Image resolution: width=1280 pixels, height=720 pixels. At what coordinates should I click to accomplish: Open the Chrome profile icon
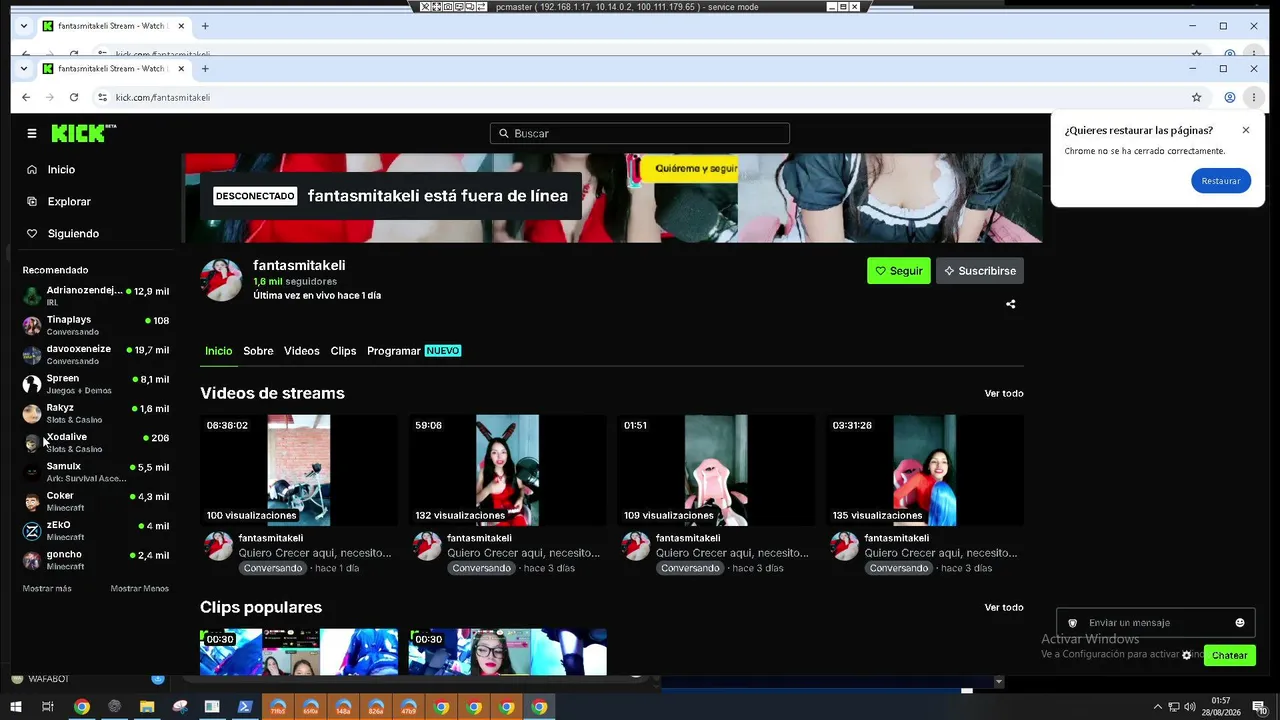pos(1230,97)
